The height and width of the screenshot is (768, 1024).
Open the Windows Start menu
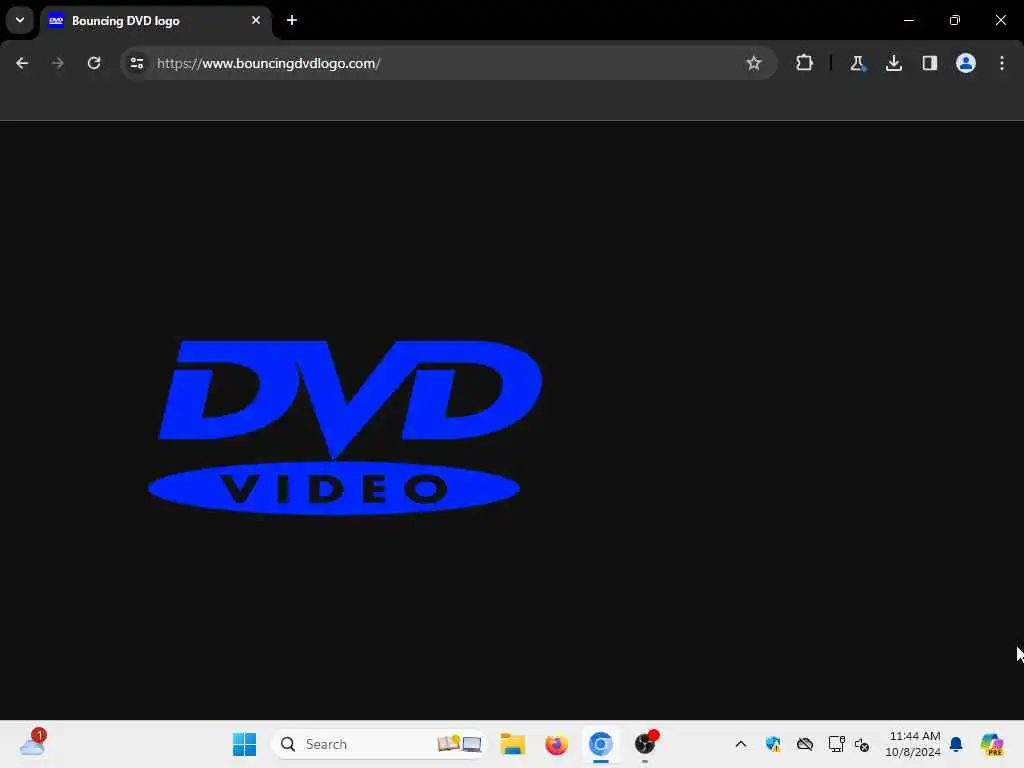click(x=245, y=744)
